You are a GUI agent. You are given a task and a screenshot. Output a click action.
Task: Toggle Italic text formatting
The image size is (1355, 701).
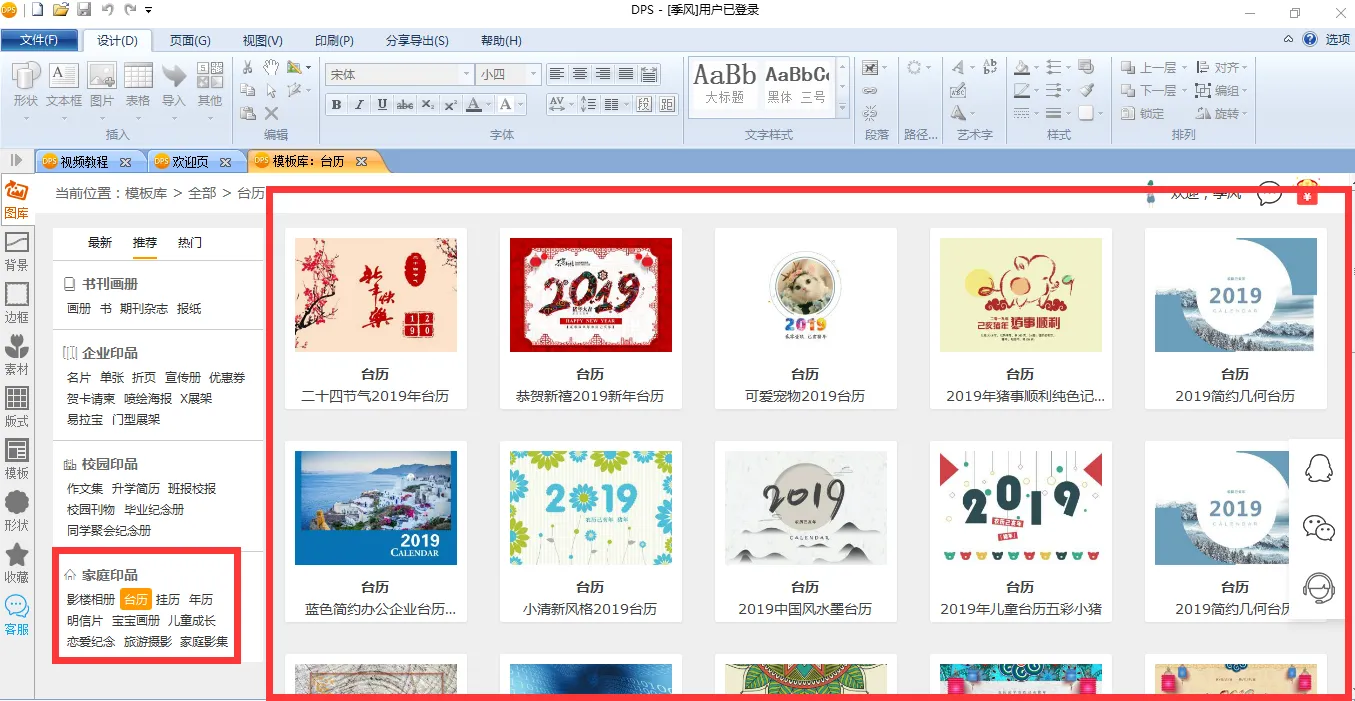click(x=359, y=105)
